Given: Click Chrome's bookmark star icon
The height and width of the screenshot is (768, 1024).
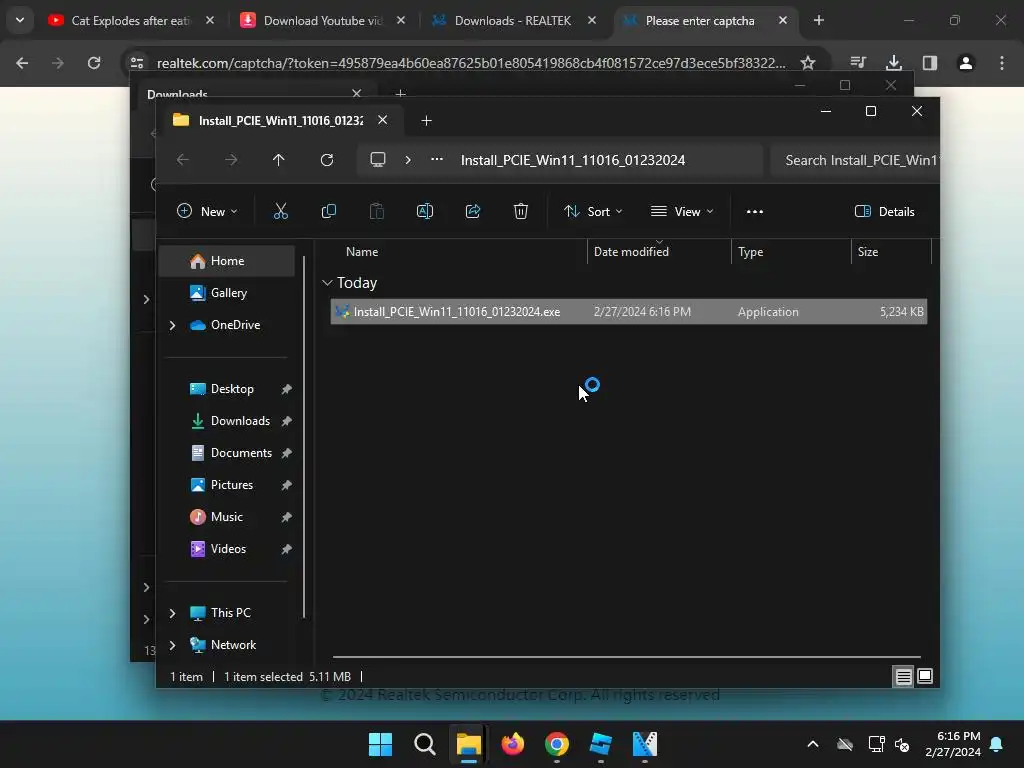Looking at the screenshot, I should 808,63.
